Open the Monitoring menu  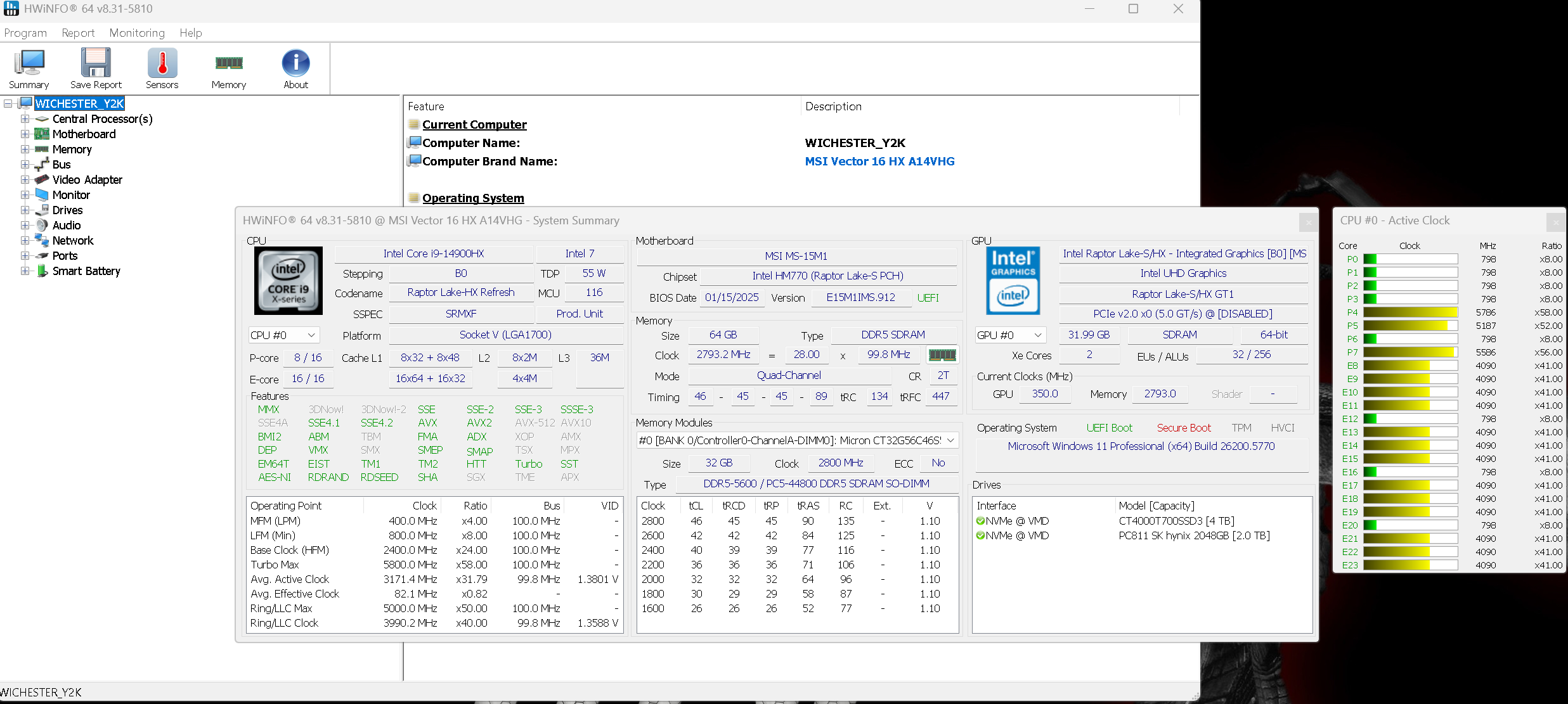(x=137, y=33)
